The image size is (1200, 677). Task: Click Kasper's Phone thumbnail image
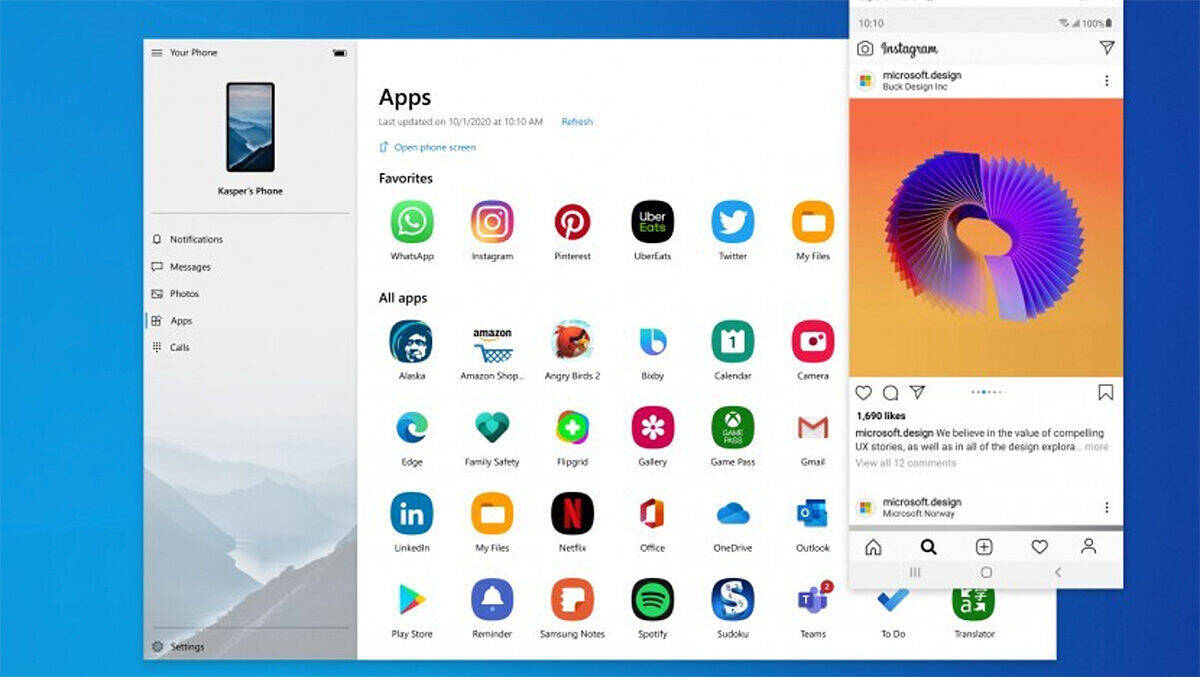[250, 127]
